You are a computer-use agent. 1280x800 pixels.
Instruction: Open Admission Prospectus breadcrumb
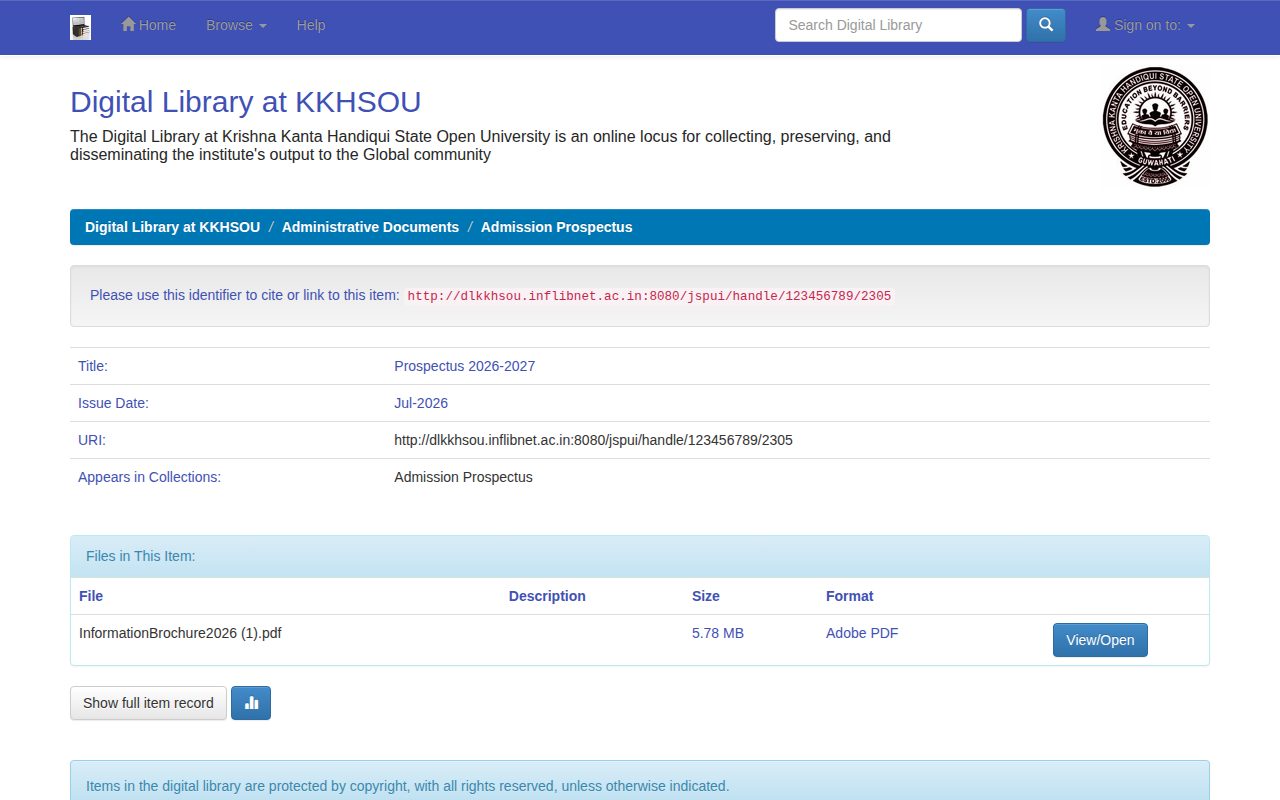[556, 227]
